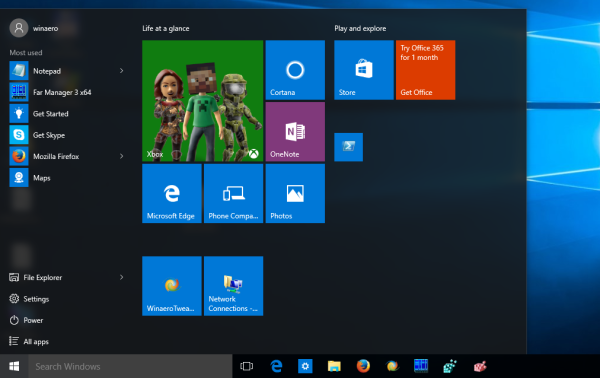Image resolution: width=600 pixels, height=378 pixels.
Task: Click the Most used heading
Action: click(26, 52)
